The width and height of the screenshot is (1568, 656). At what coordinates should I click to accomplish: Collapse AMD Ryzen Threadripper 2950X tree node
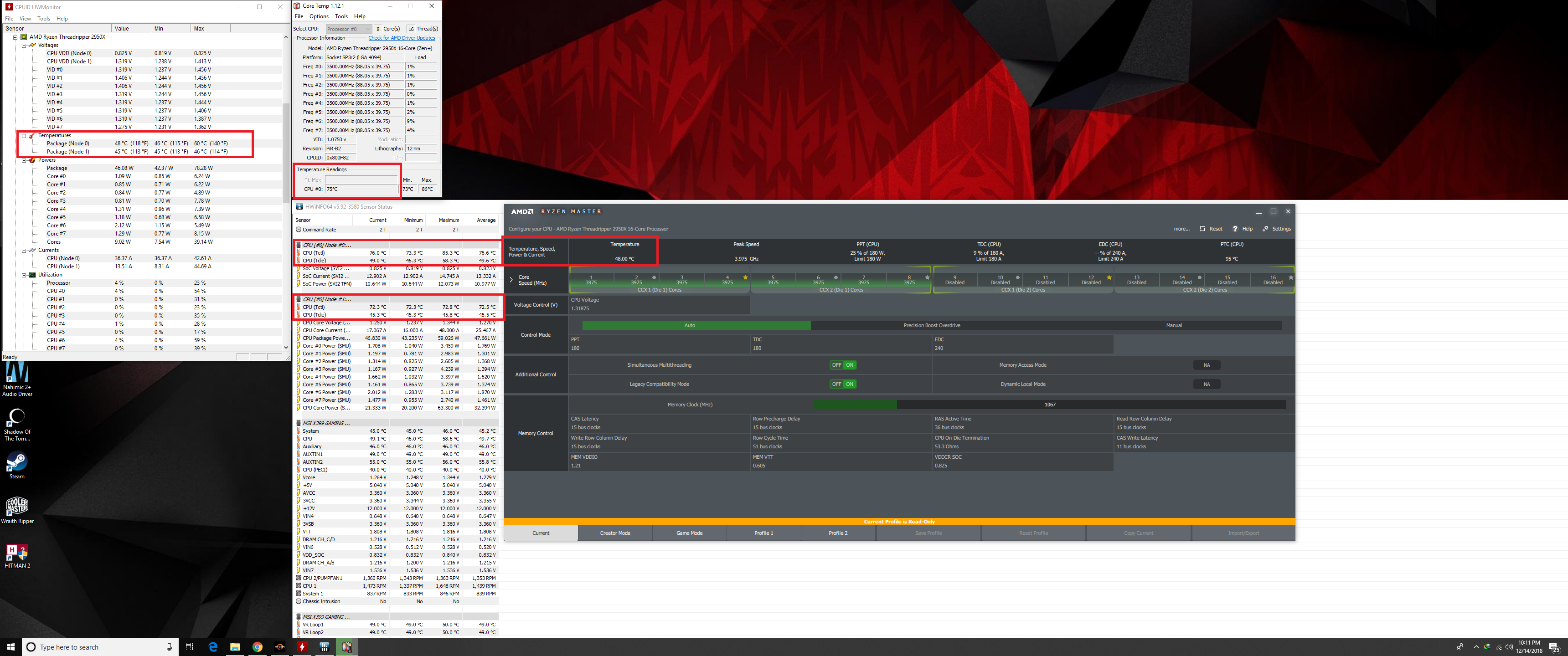(15, 37)
